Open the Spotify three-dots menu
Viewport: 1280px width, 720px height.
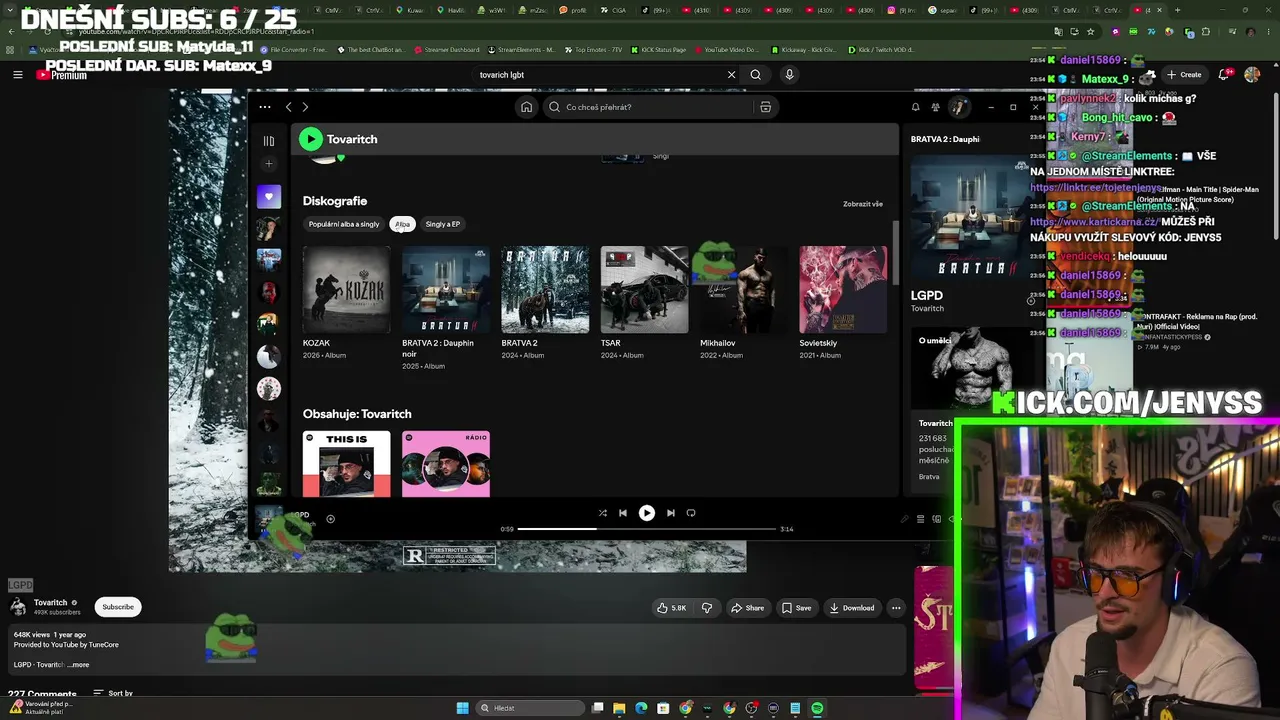coord(264,107)
